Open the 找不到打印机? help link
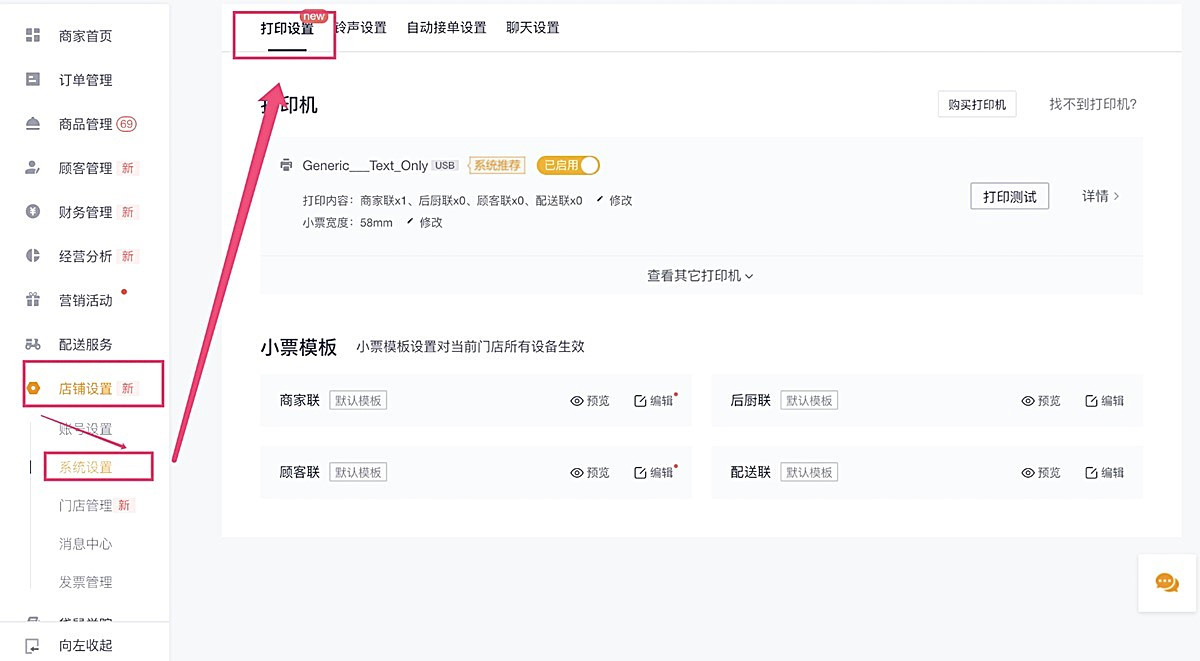Screen dimensions: 1200x661 point(1092,104)
